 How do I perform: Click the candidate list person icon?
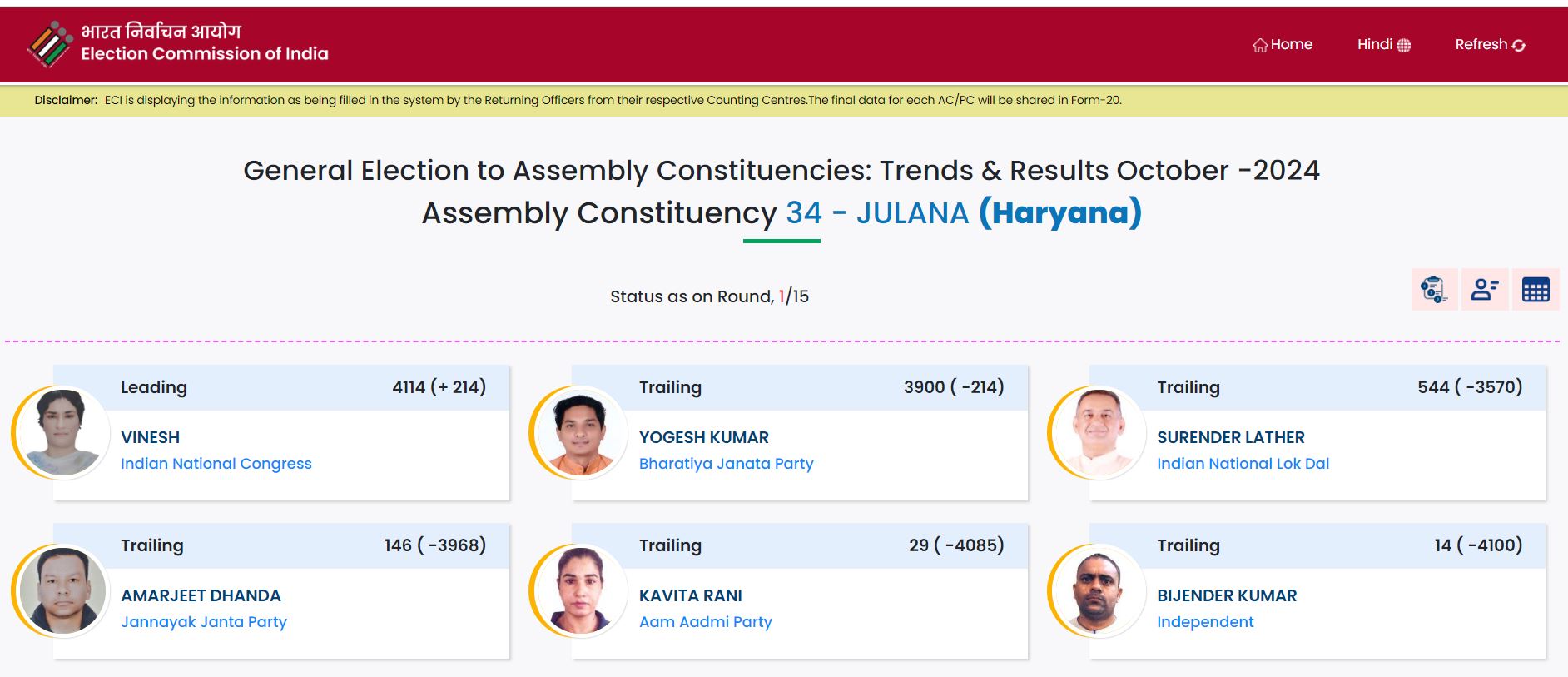click(1484, 289)
